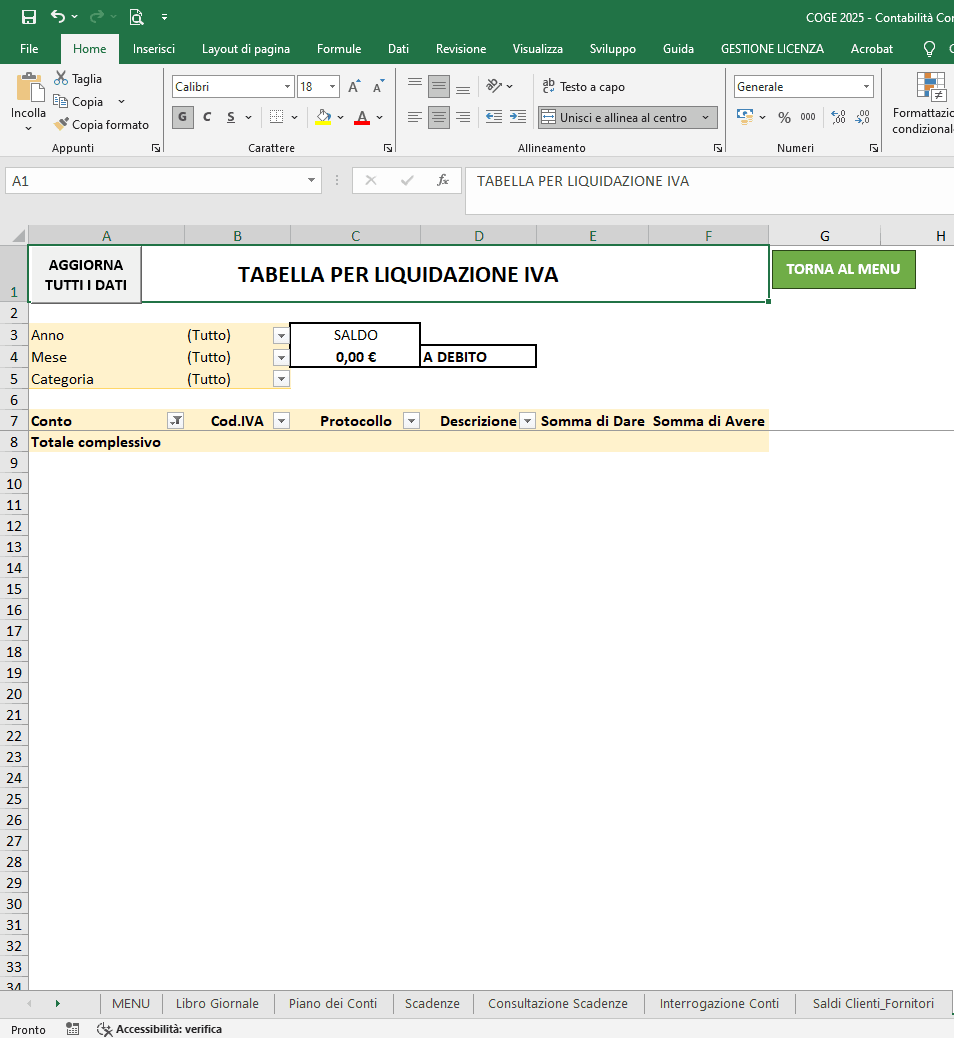Viewport: 954px width, 1038px height.
Task: Toggle italic formatting (C)
Action: point(207,117)
